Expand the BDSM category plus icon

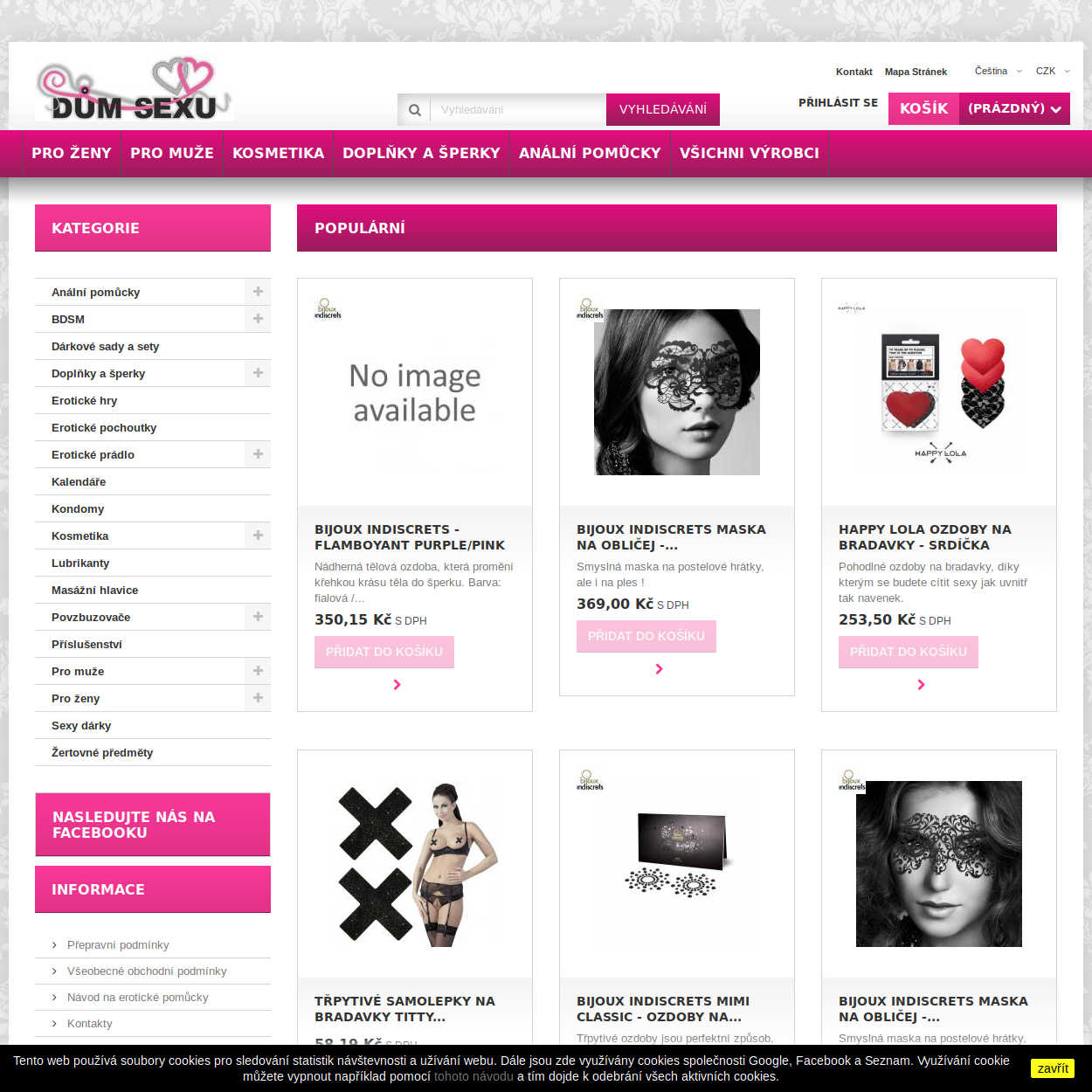click(x=258, y=319)
